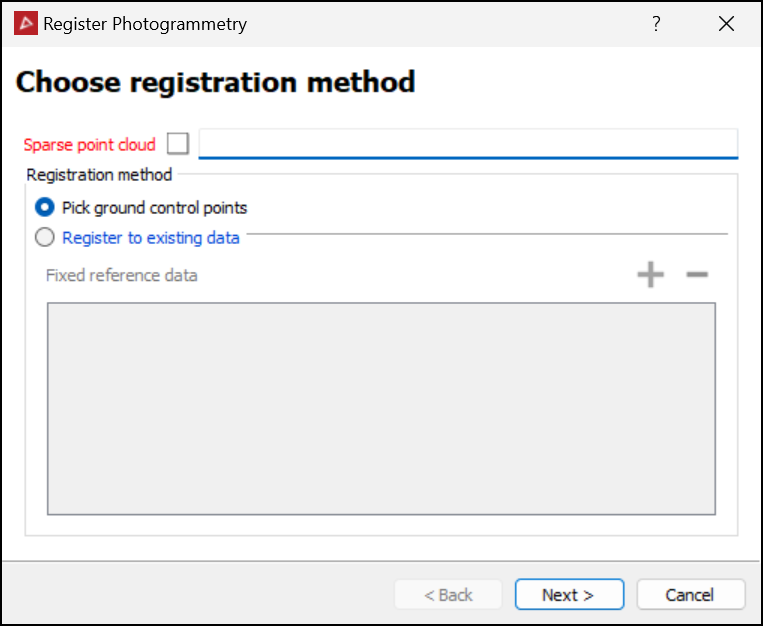763x626 pixels.
Task: Go to previous step with Back button
Action: click(x=448, y=595)
